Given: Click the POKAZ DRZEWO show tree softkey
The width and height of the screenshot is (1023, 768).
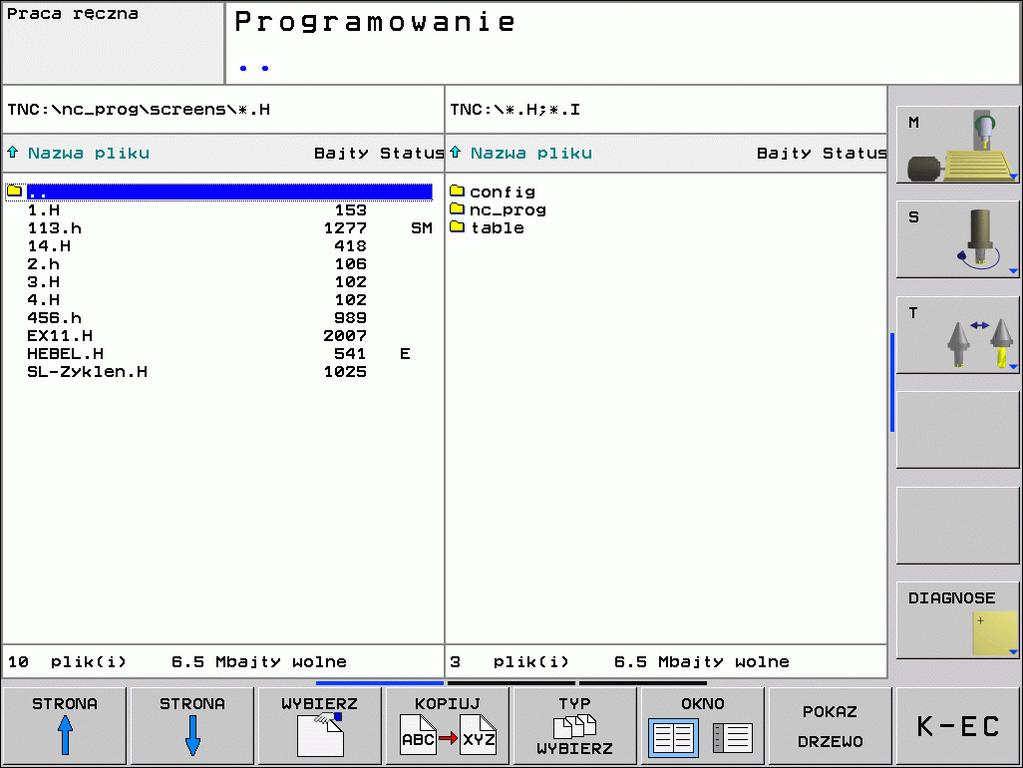Looking at the screenshot, I should pyautogui.click(x=830, y=726).
